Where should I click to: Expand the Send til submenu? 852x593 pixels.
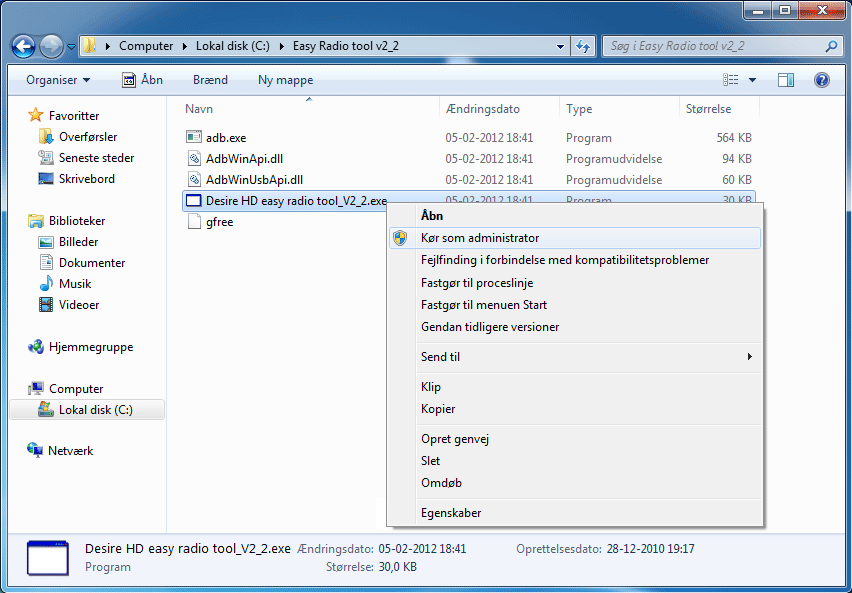point(575,357)
